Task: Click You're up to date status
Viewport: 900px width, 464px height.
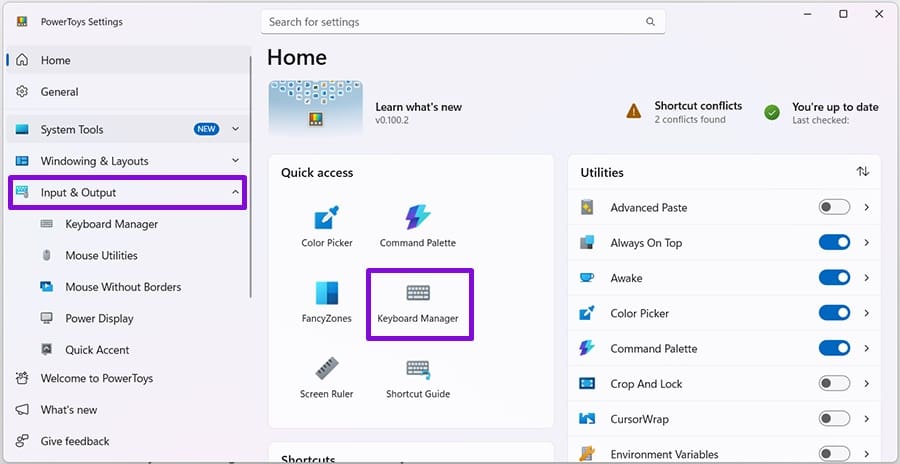Action: (835, 107)
